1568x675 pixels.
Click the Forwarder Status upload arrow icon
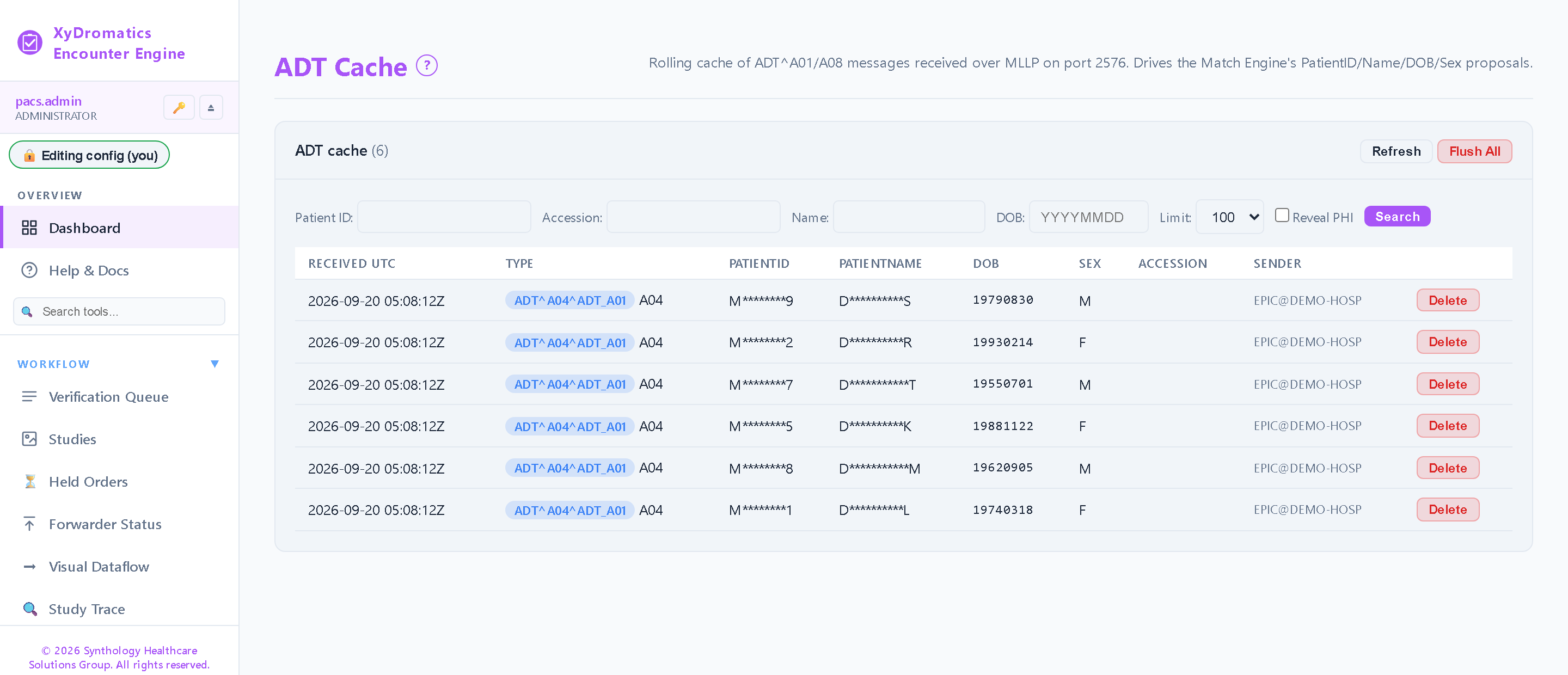tap(29, 524)
